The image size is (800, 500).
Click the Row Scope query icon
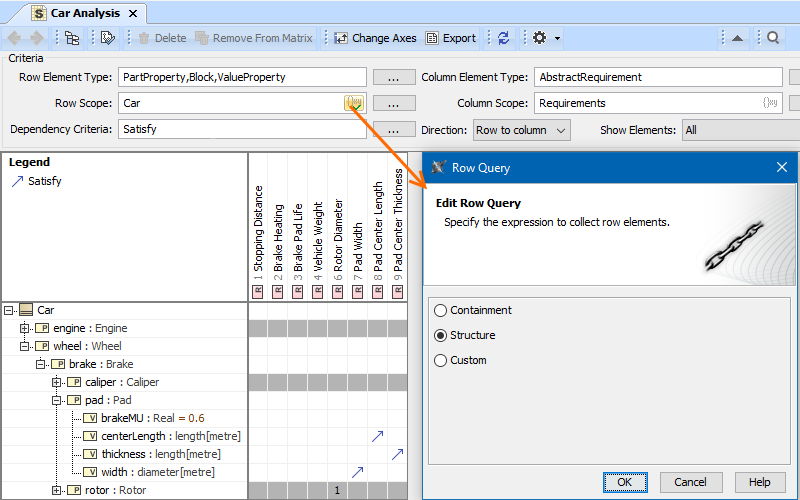coord(354,103)
